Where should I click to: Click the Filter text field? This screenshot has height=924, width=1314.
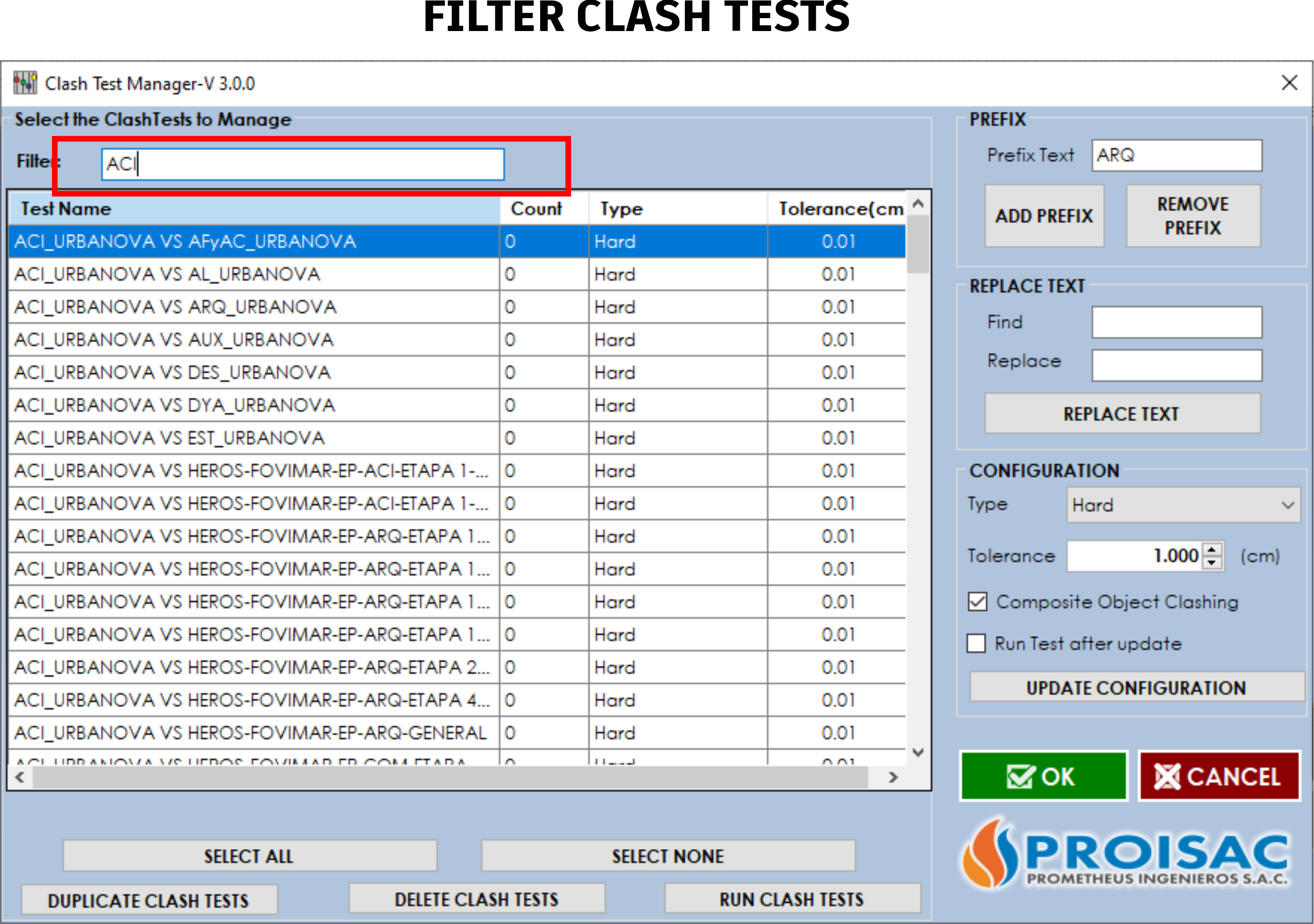[302, 164]
